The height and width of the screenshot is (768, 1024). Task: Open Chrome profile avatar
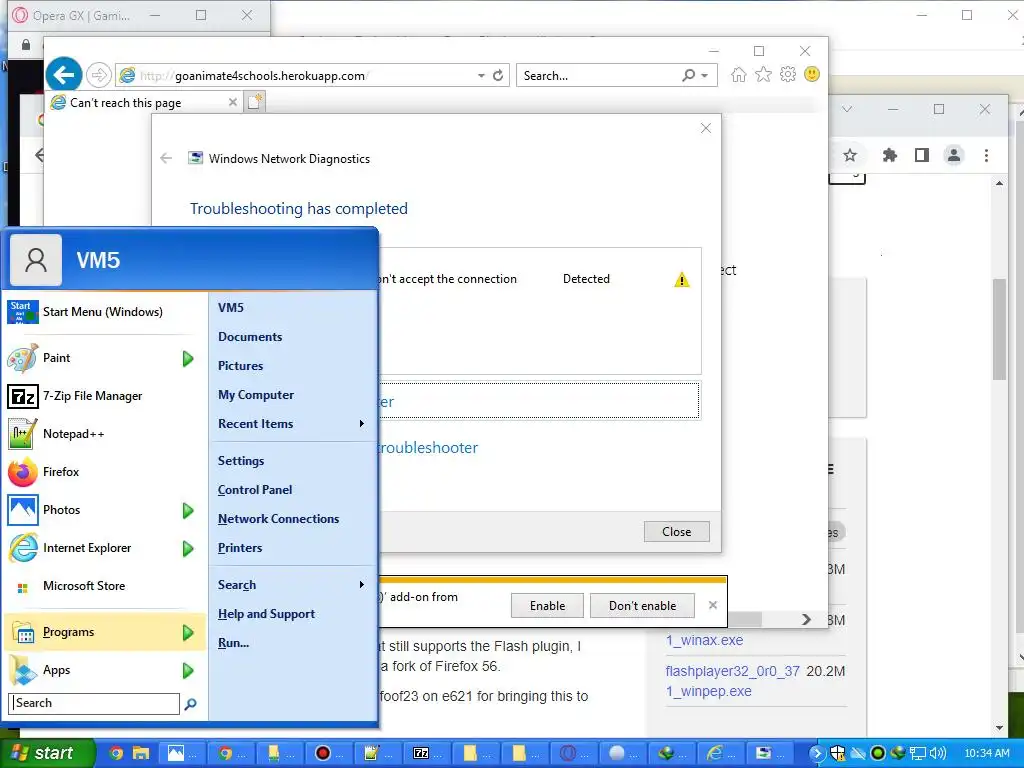[953, 155]
